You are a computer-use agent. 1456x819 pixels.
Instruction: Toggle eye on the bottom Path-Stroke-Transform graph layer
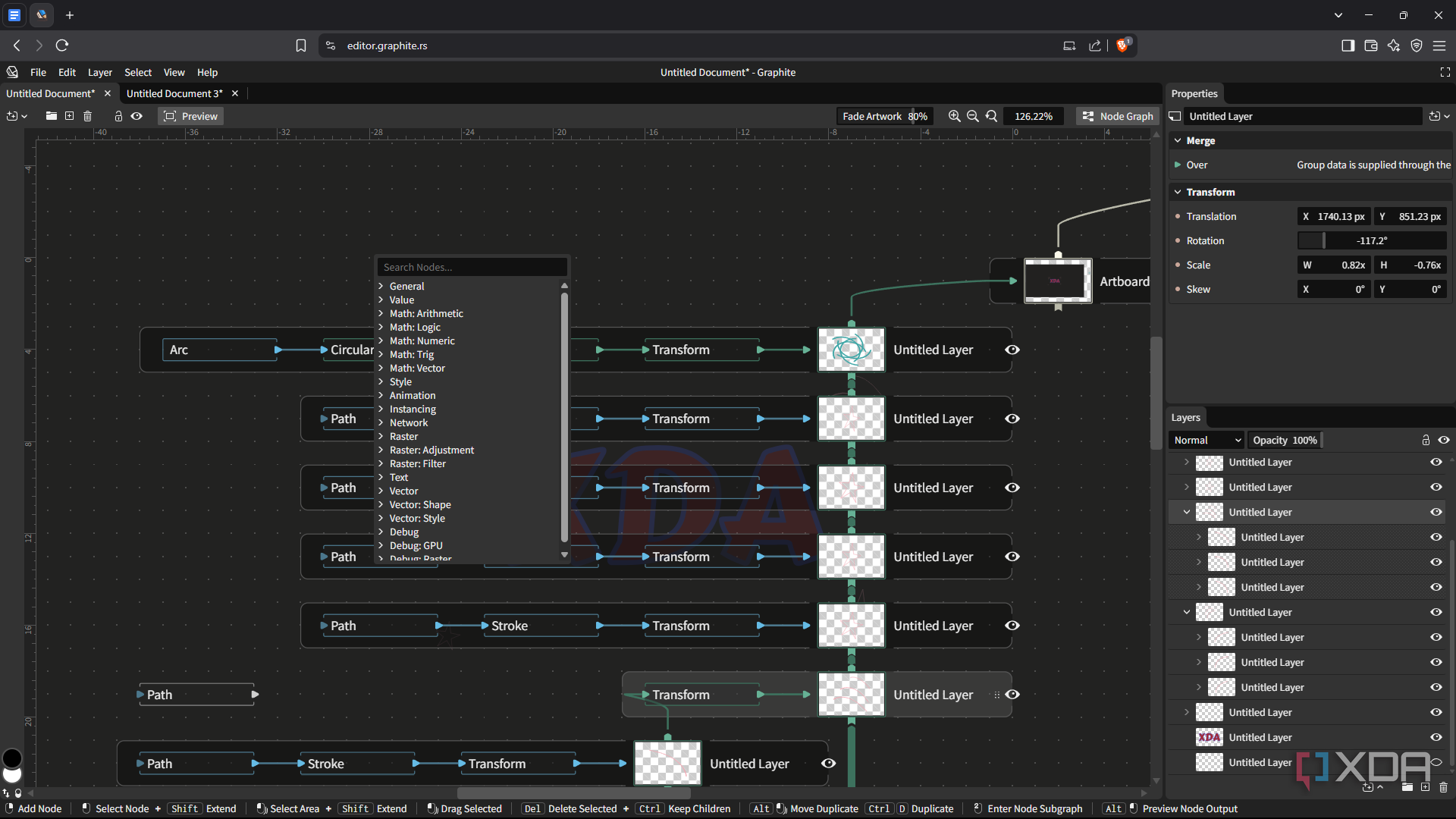coord(829,764)
